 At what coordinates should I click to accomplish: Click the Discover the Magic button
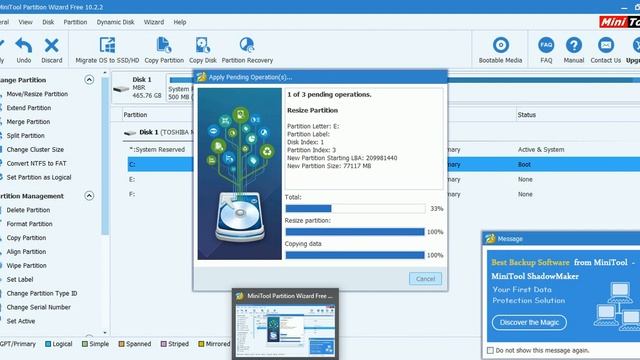click(x=529, y=322)
